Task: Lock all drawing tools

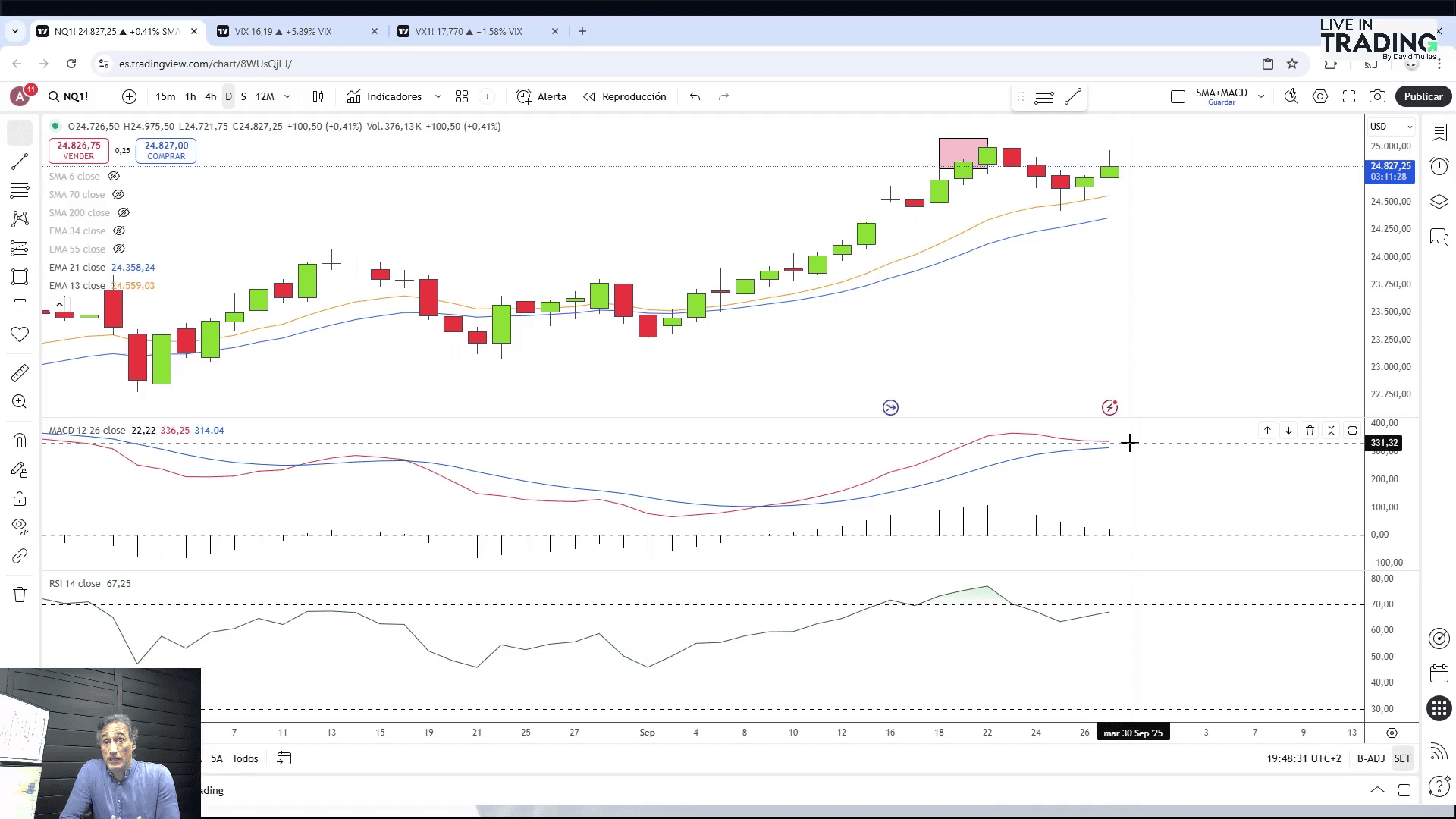Action: 20,499
